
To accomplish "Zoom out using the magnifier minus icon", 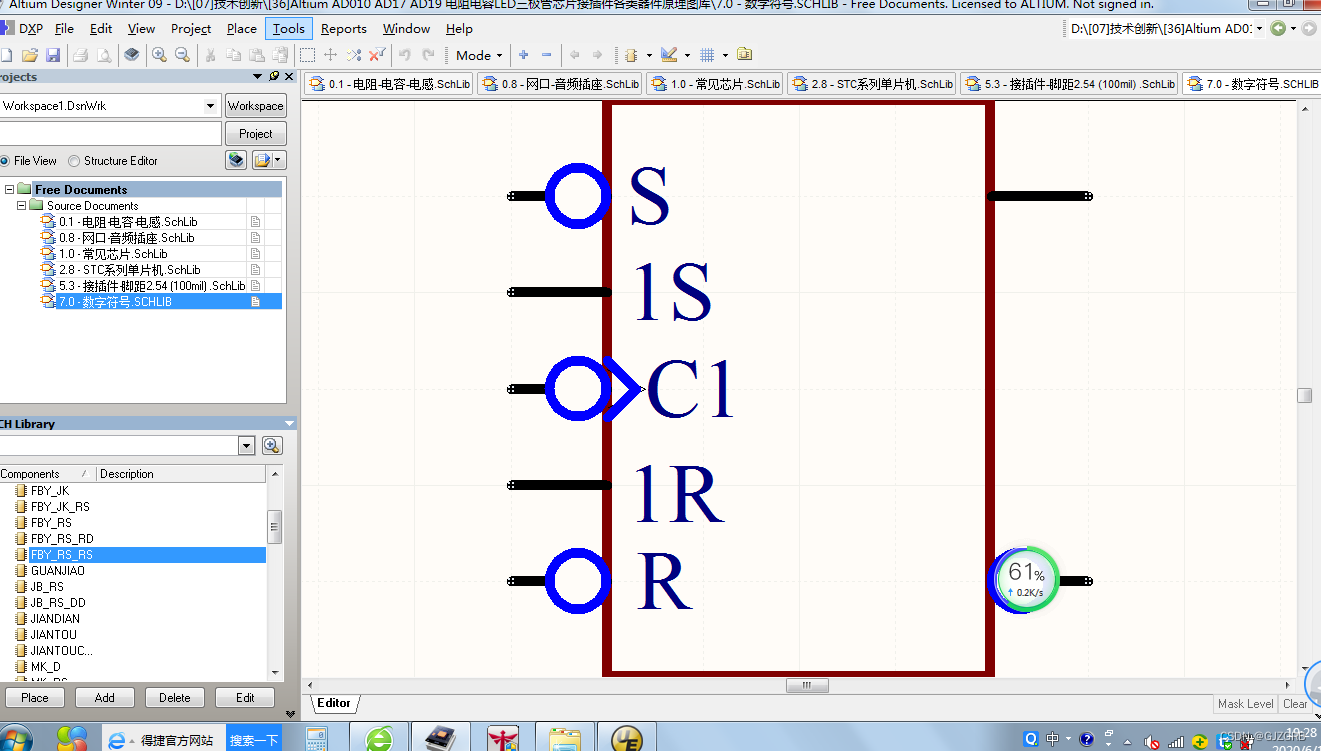I will (x=182, y=55).
